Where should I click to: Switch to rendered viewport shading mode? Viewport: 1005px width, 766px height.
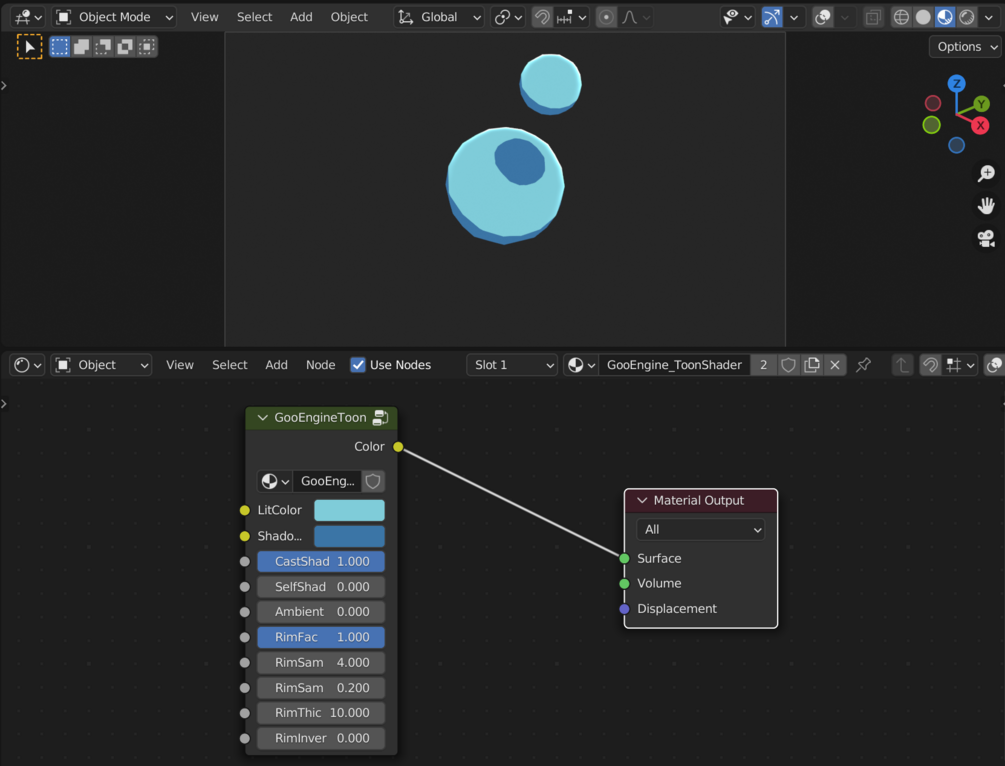pos(967,17)
